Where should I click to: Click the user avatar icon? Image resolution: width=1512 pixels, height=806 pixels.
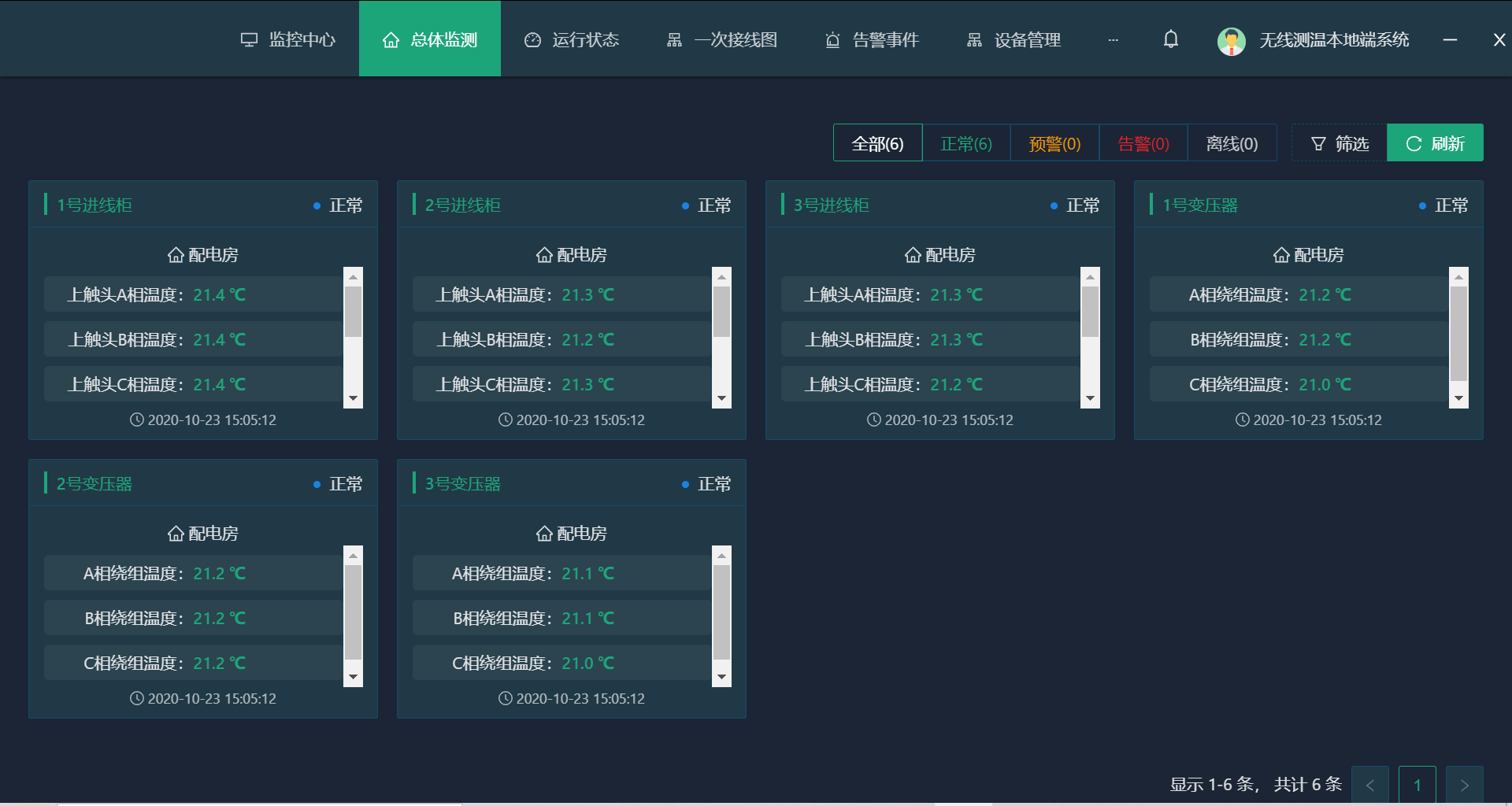pos(1230,39)
